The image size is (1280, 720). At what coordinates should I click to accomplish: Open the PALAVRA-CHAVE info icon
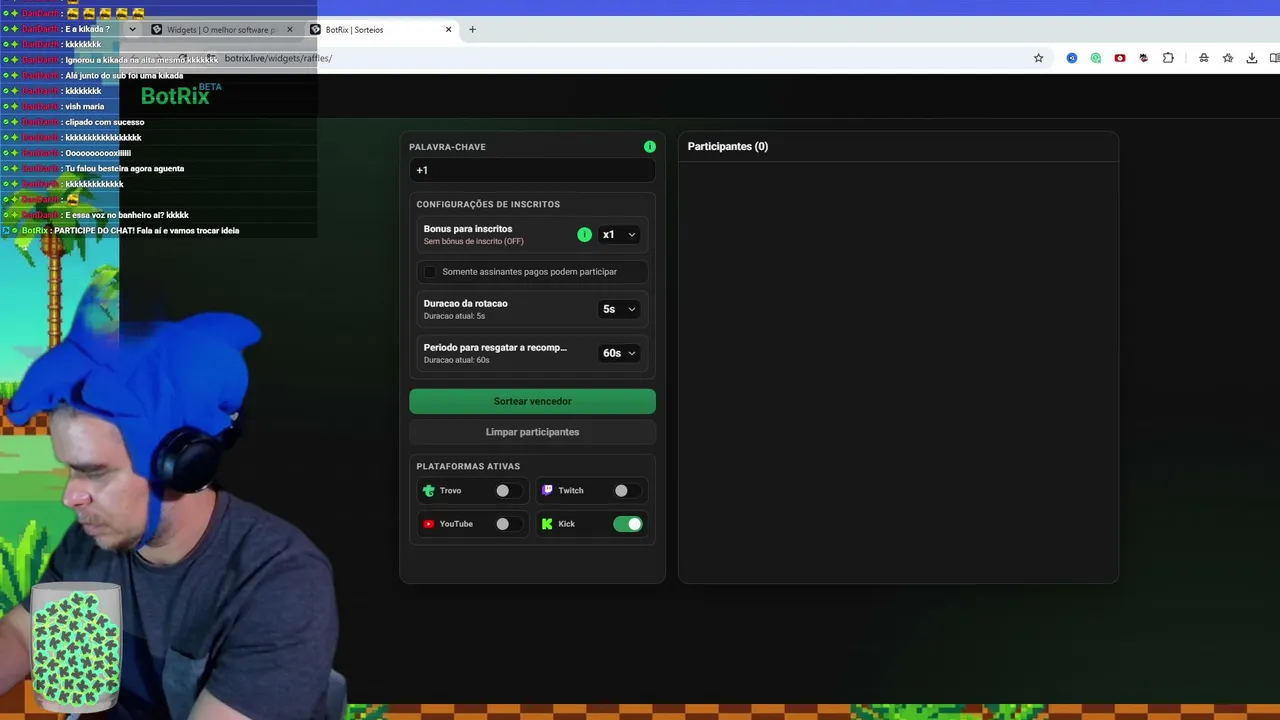point(650,147)
